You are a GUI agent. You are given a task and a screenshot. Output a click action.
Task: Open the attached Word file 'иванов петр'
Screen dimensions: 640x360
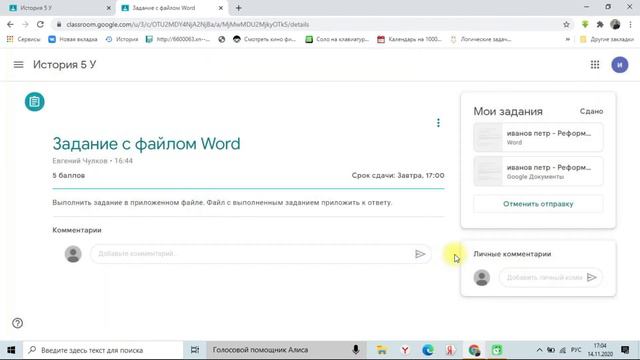click(538, 137)
